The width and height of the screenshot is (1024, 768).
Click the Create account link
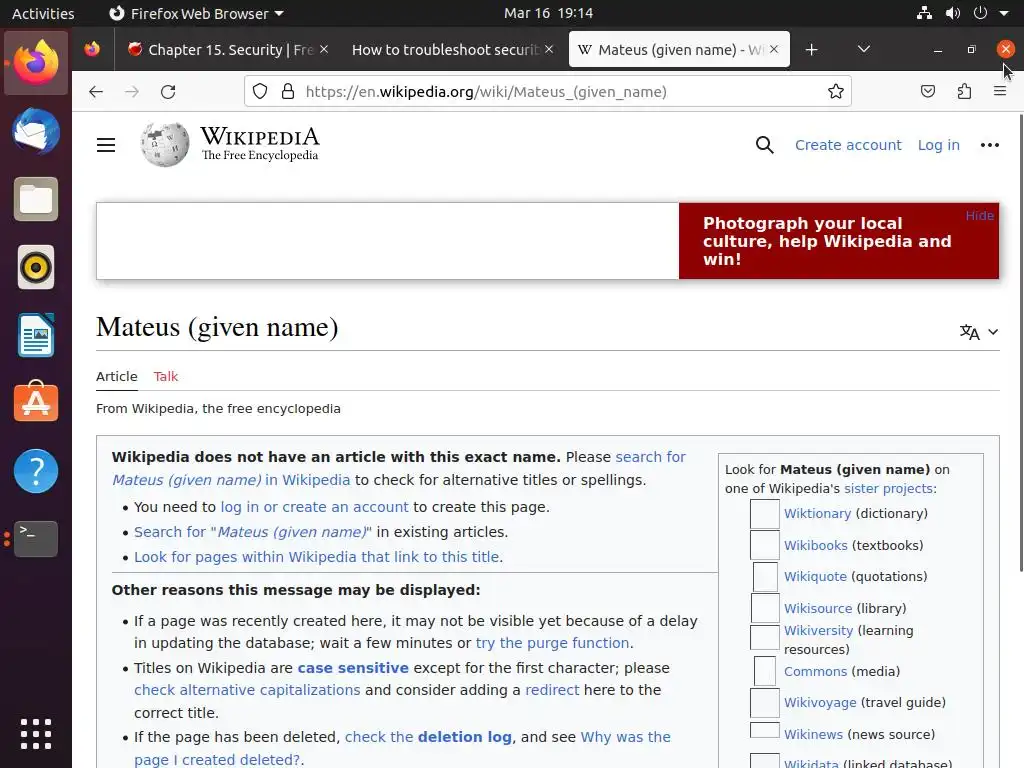848,145
